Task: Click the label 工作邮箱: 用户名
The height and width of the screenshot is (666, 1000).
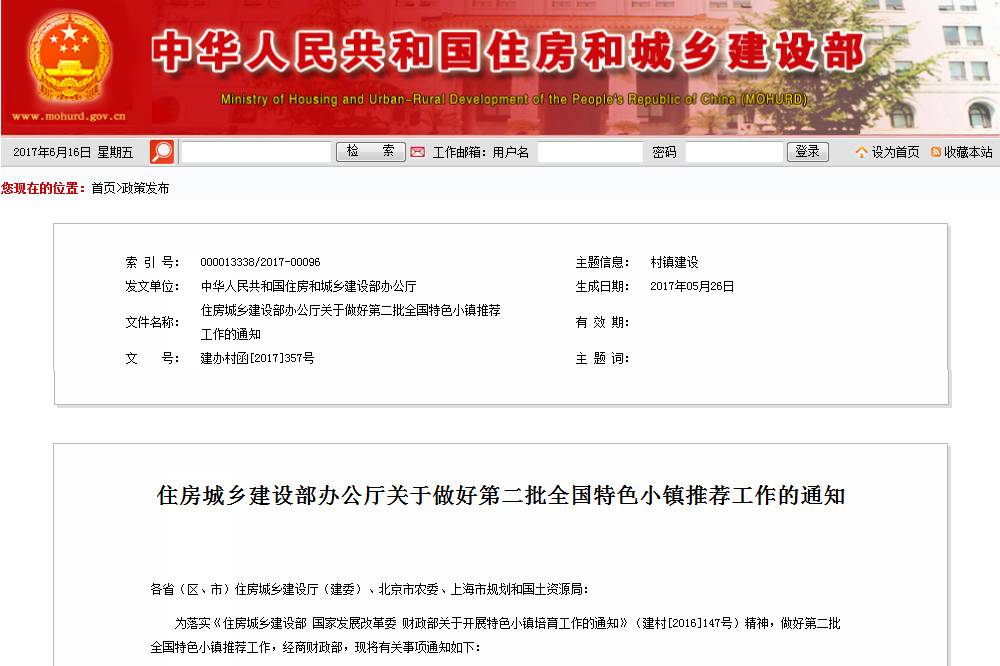Action: pos(481,152)
